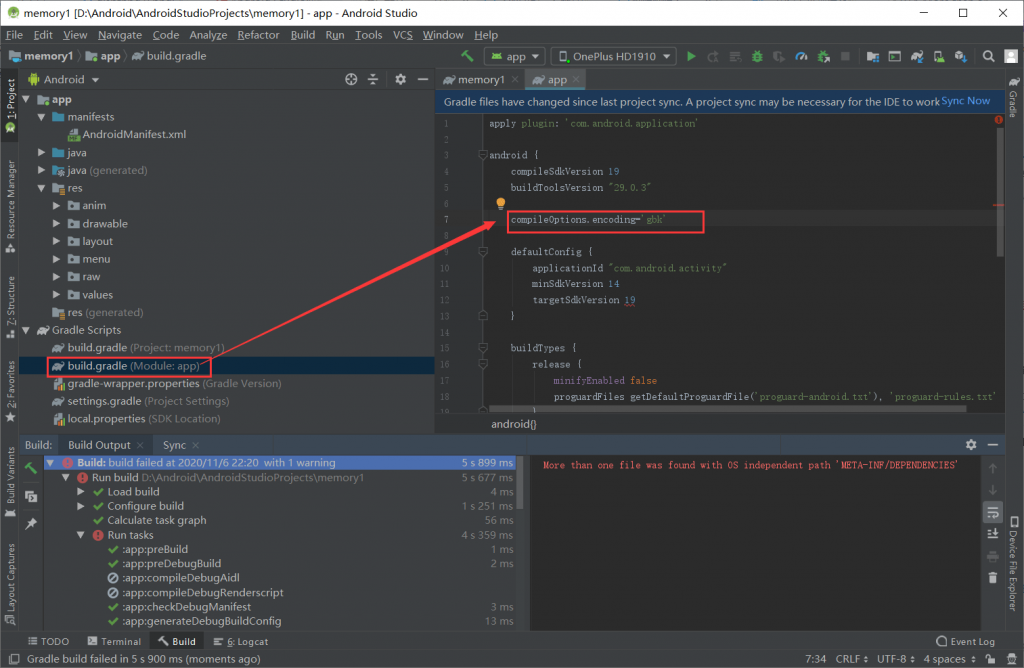This screenshot has height=668, width=1024.
Task: Select local.properties (SDK Location) file
Action: tap(136, 419)
